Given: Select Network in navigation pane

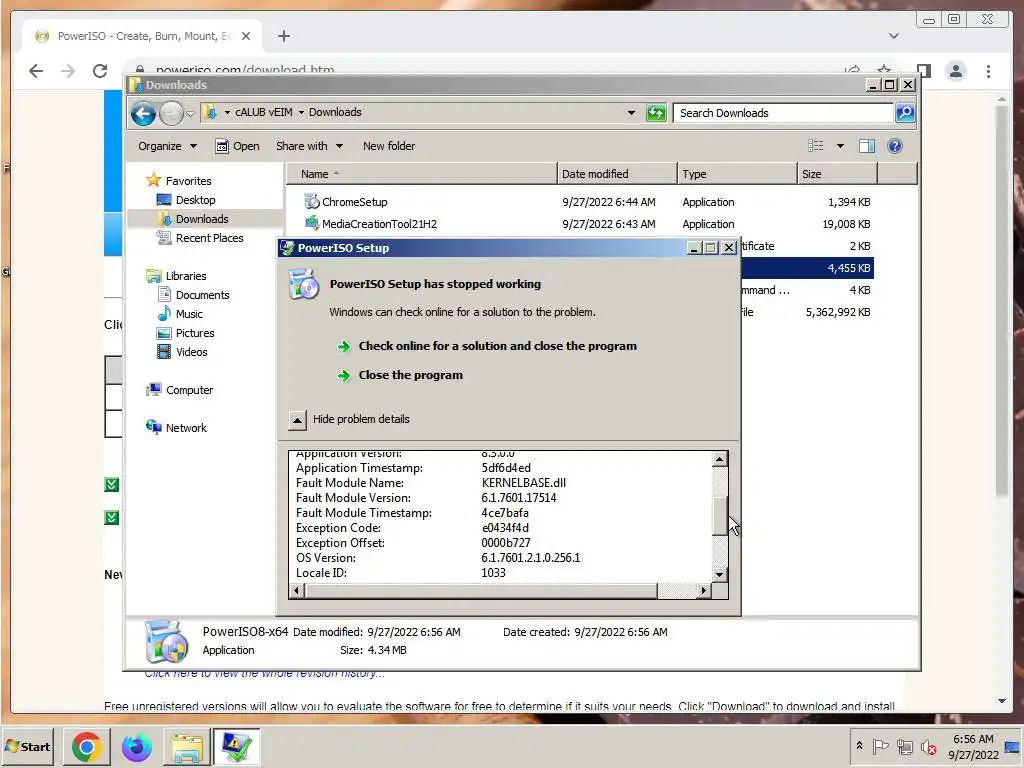Looking at the screenshot, I should [186, 428].
